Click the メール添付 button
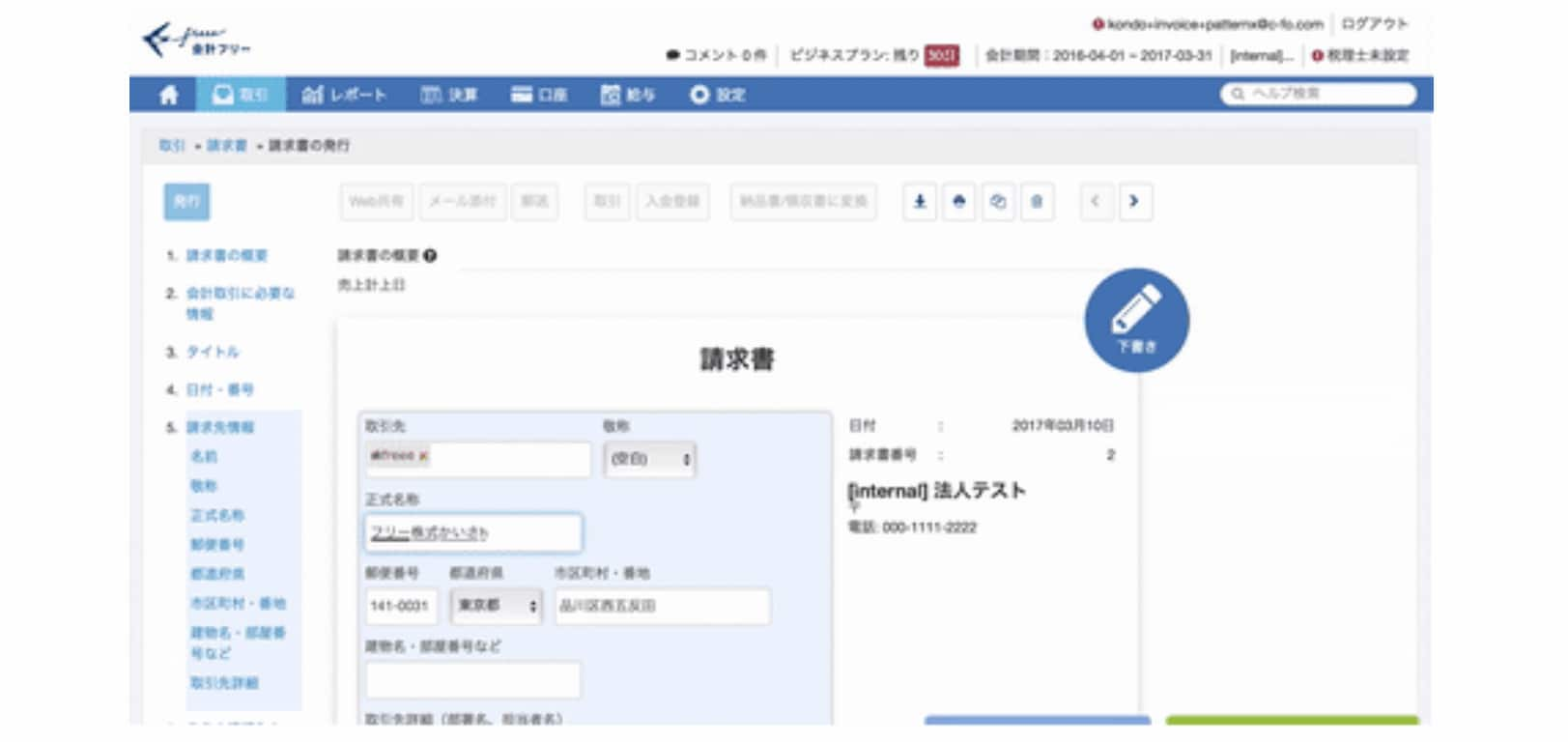Screen dimensions: 1568x742 (462, 201)
